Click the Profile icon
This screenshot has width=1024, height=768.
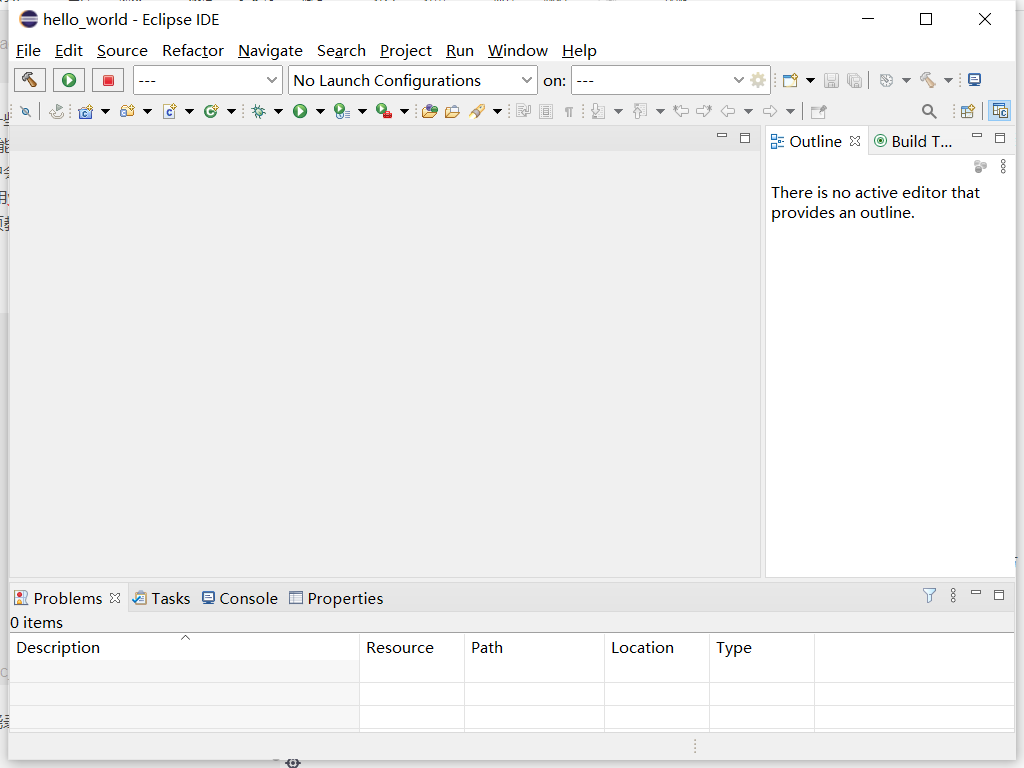coord(342,112)
